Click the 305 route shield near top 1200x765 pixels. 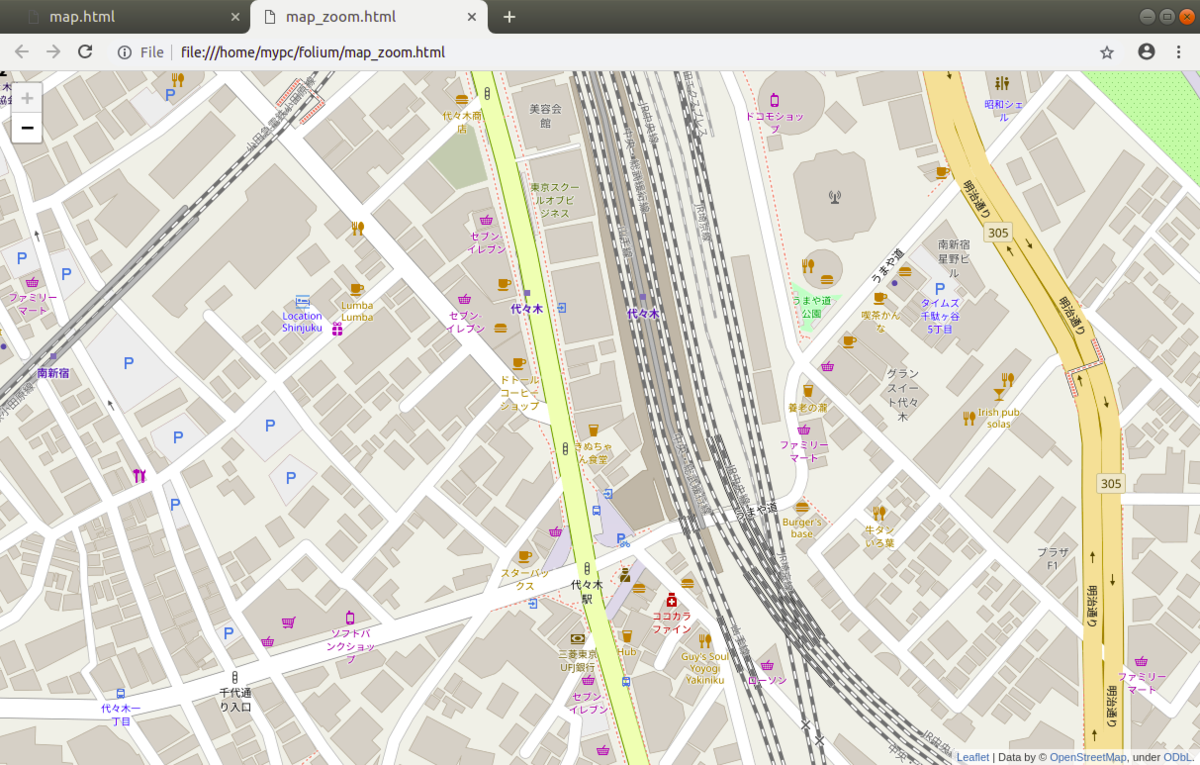point(997,232)
